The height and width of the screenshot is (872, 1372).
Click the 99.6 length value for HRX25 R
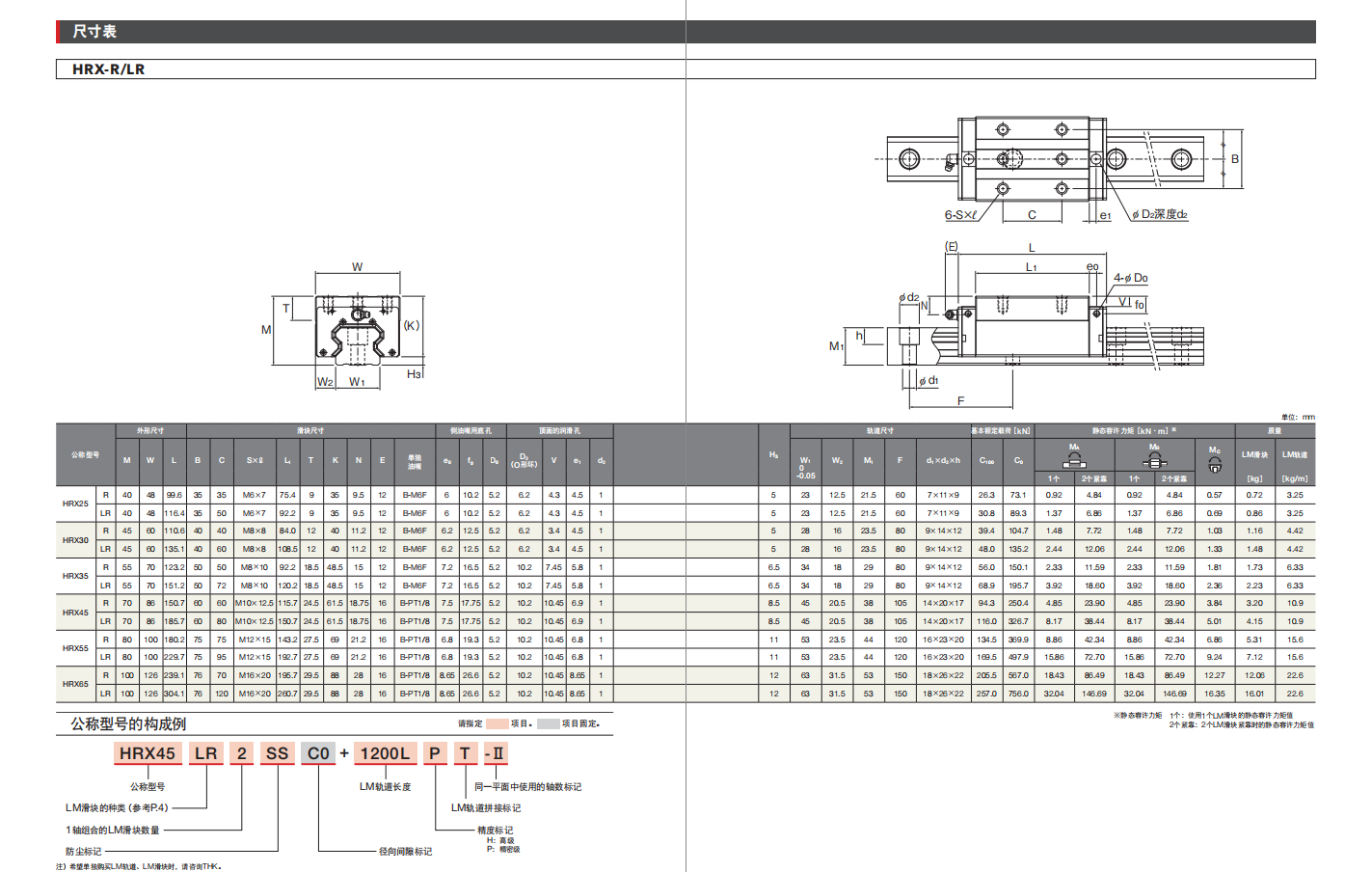click(174, 495)
